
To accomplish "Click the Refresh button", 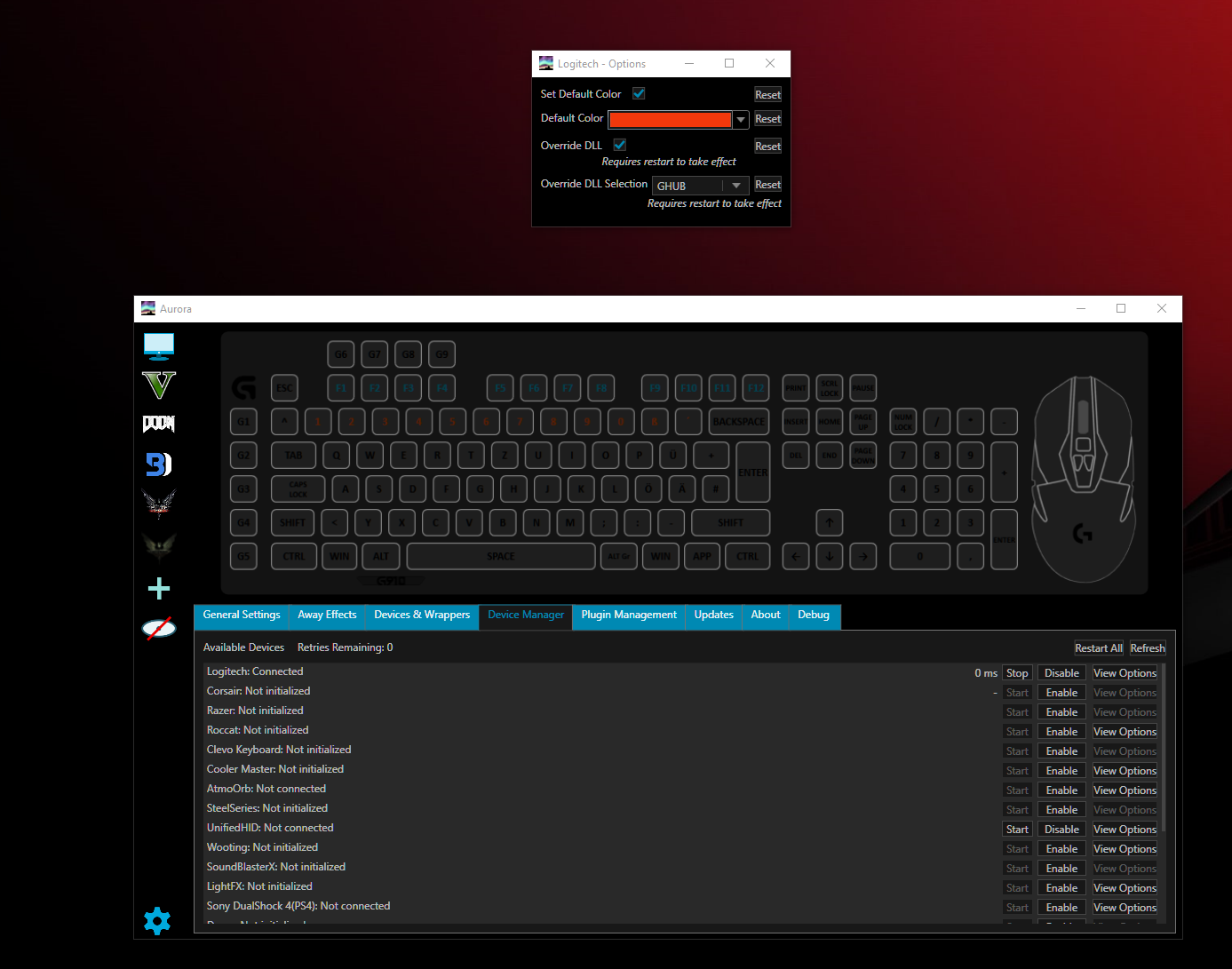I will (1148, 648).
